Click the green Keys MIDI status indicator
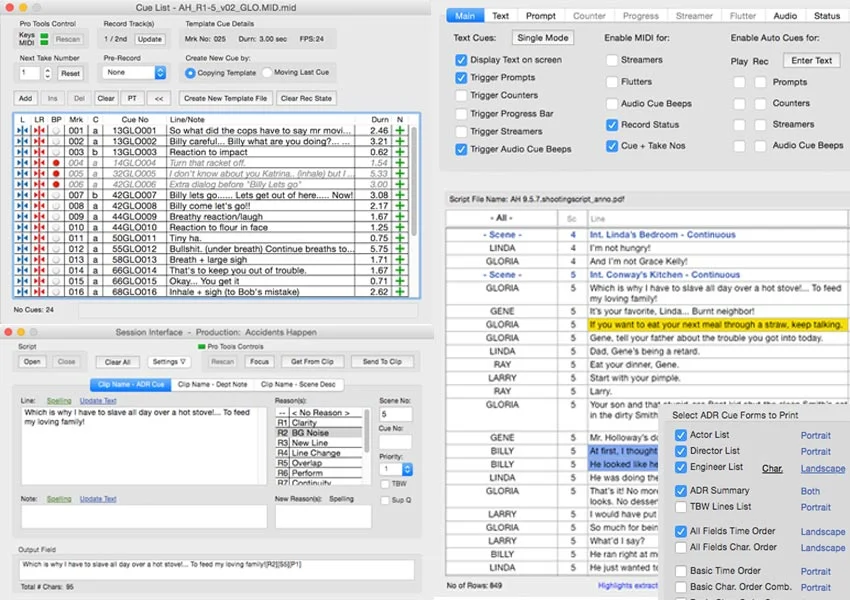This screenshot has width=850, height=600. [44, 39]
